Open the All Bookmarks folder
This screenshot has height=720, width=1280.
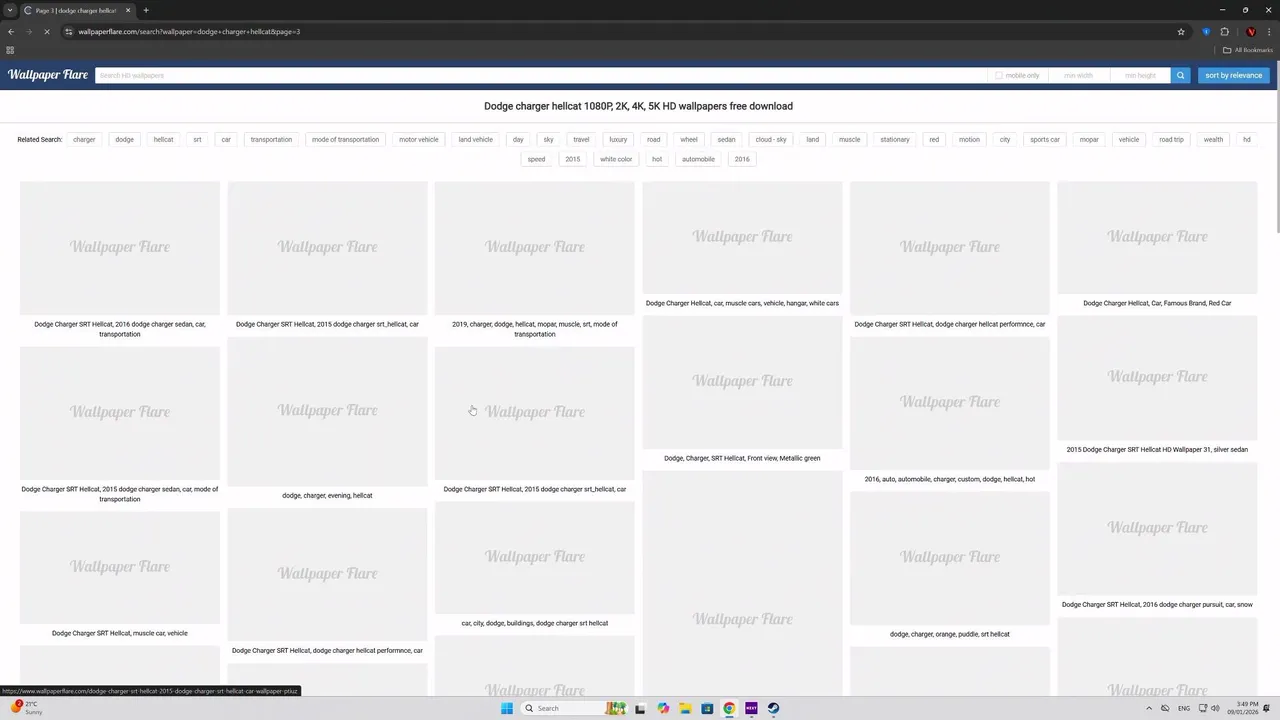[1249, 50]
